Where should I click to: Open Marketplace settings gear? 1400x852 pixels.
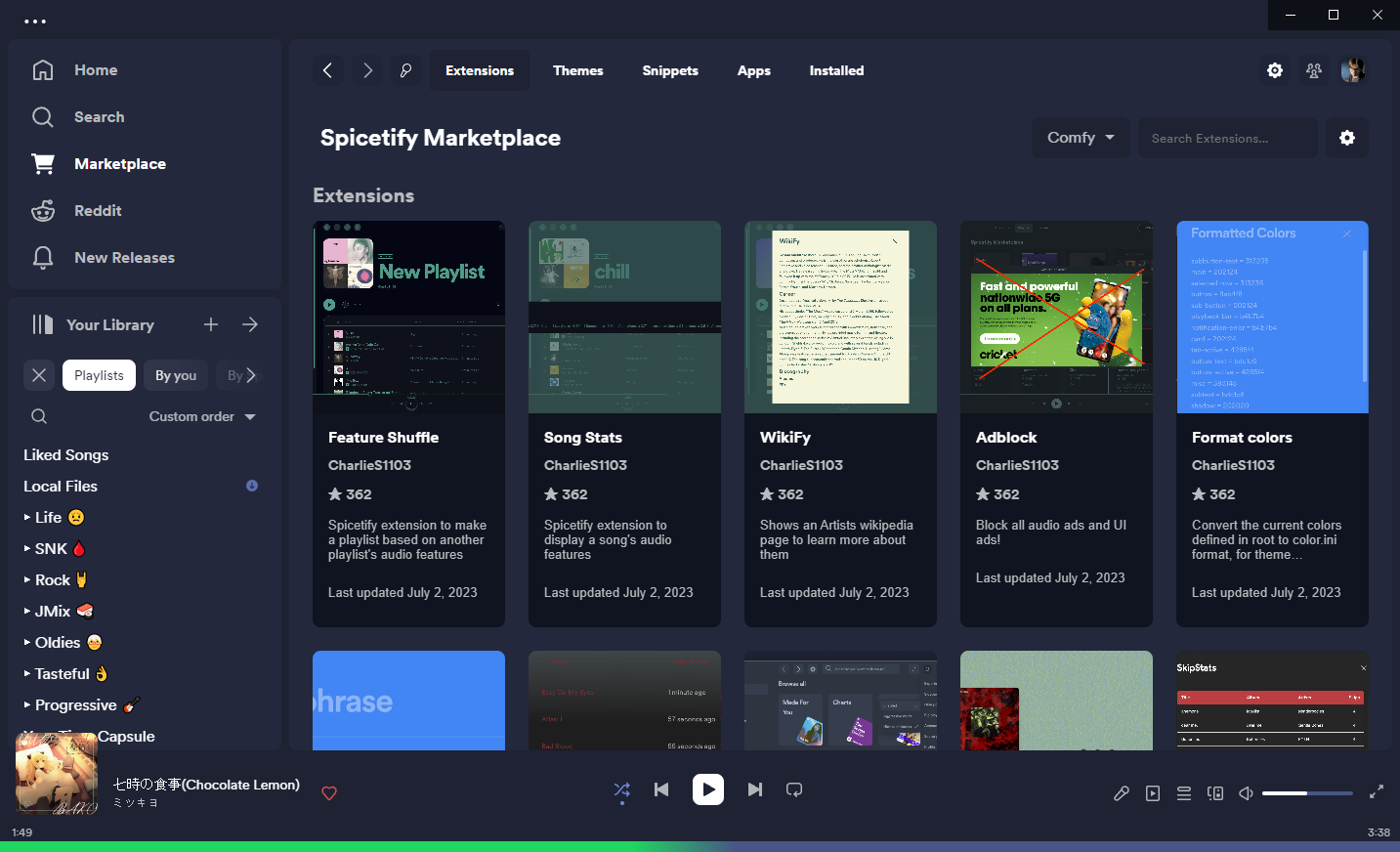pyautogui.click(x=1347, y=138)
